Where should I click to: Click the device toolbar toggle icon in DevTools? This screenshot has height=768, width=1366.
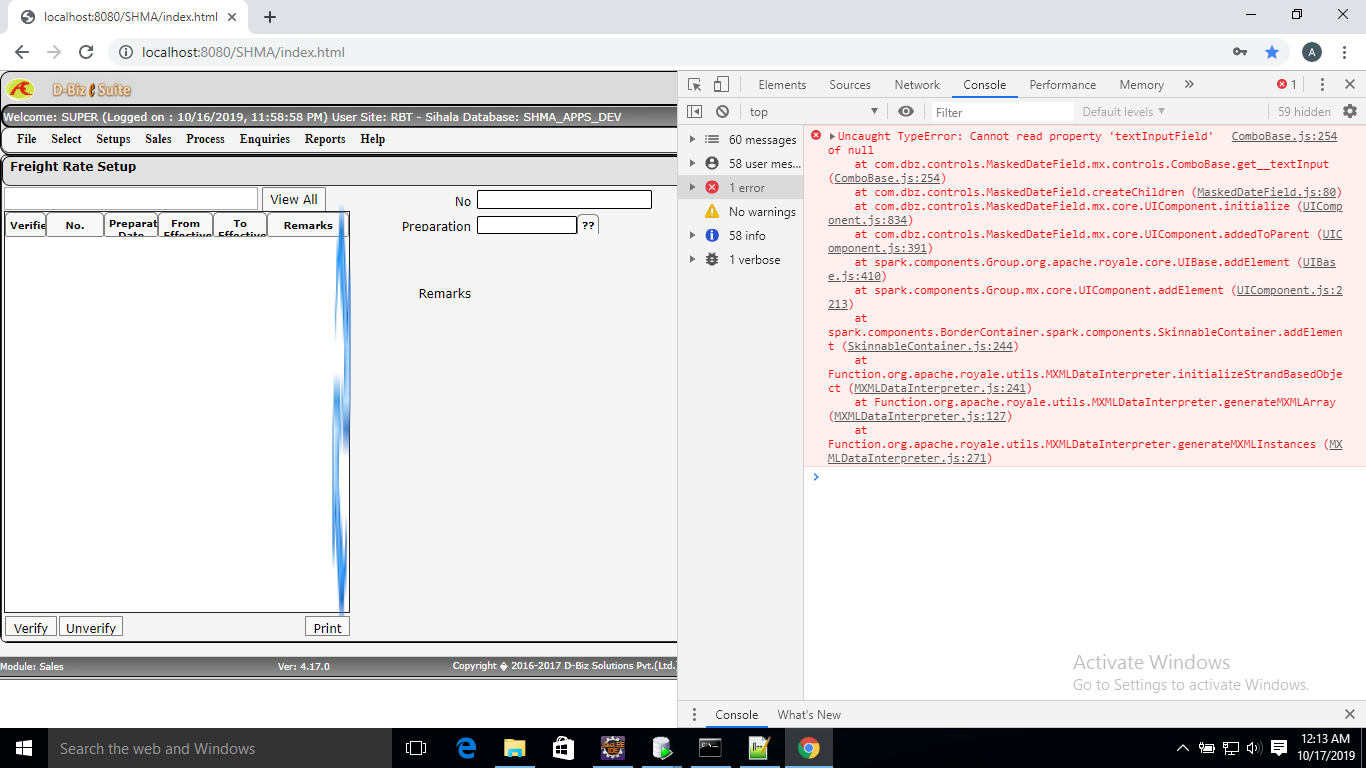[x=721, y=84]
